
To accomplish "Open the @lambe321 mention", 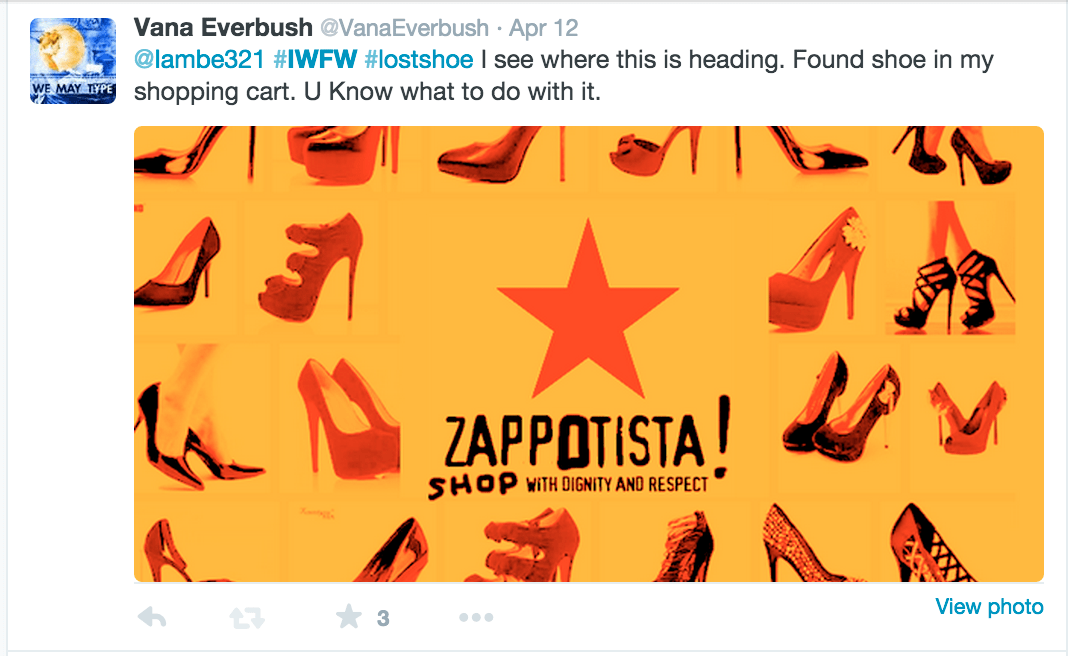I will pyautogui.click(x=198, y=60).
